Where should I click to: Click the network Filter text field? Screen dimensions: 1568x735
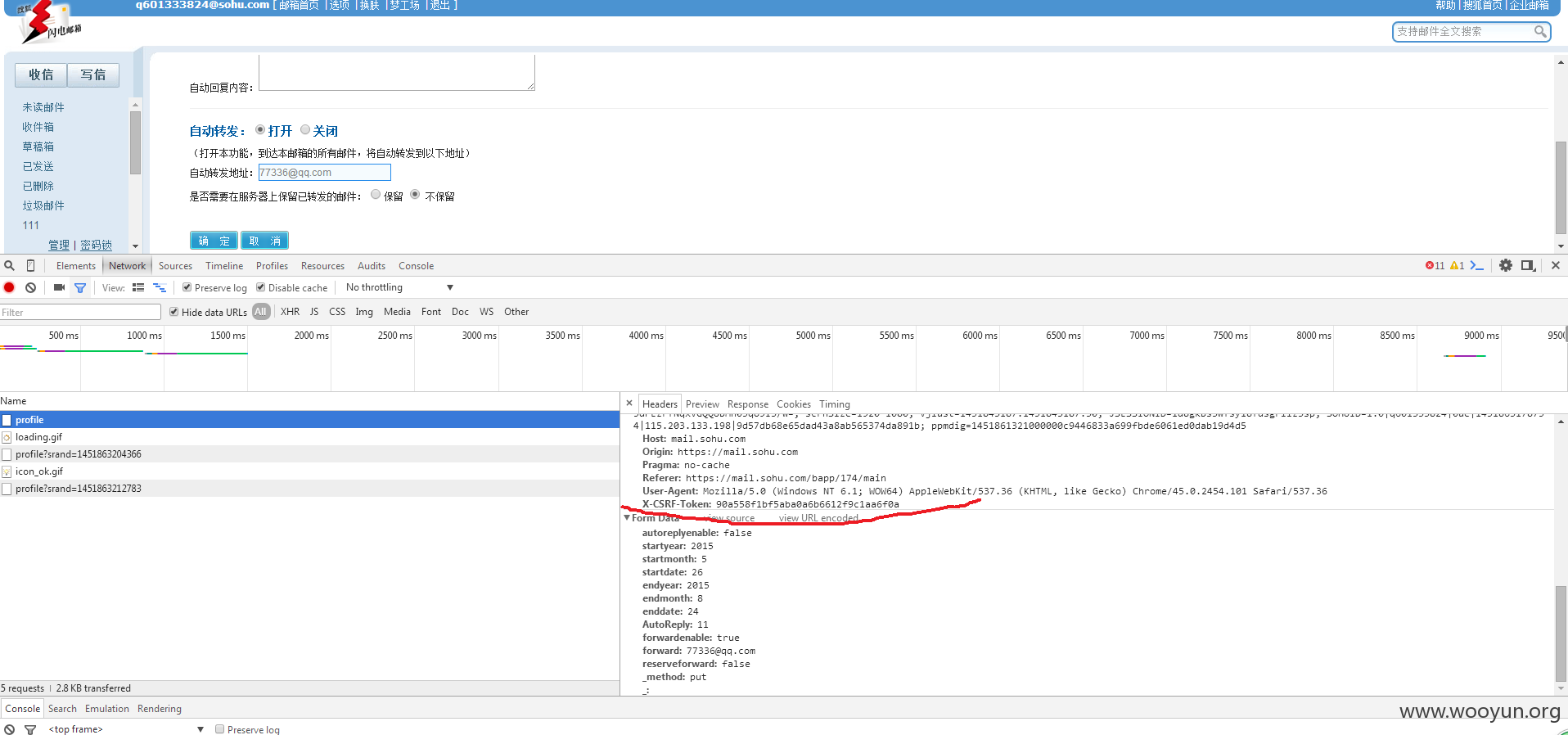tap(80, 312)
